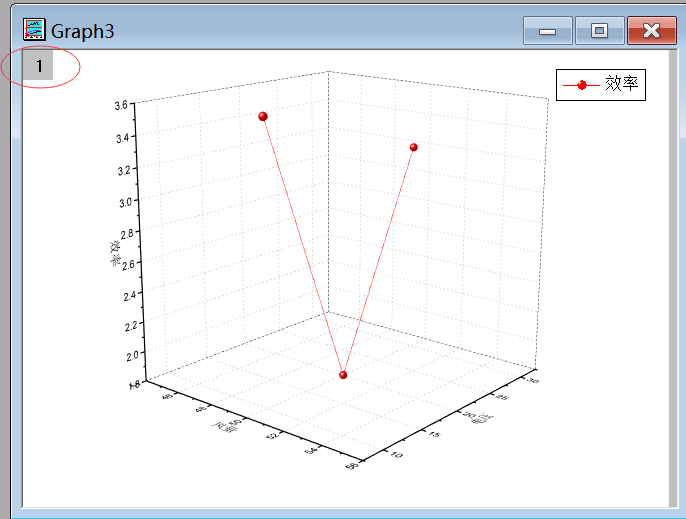686x519 pixels.
Task: Click the 效率 legend box
Action: point(601,85)
